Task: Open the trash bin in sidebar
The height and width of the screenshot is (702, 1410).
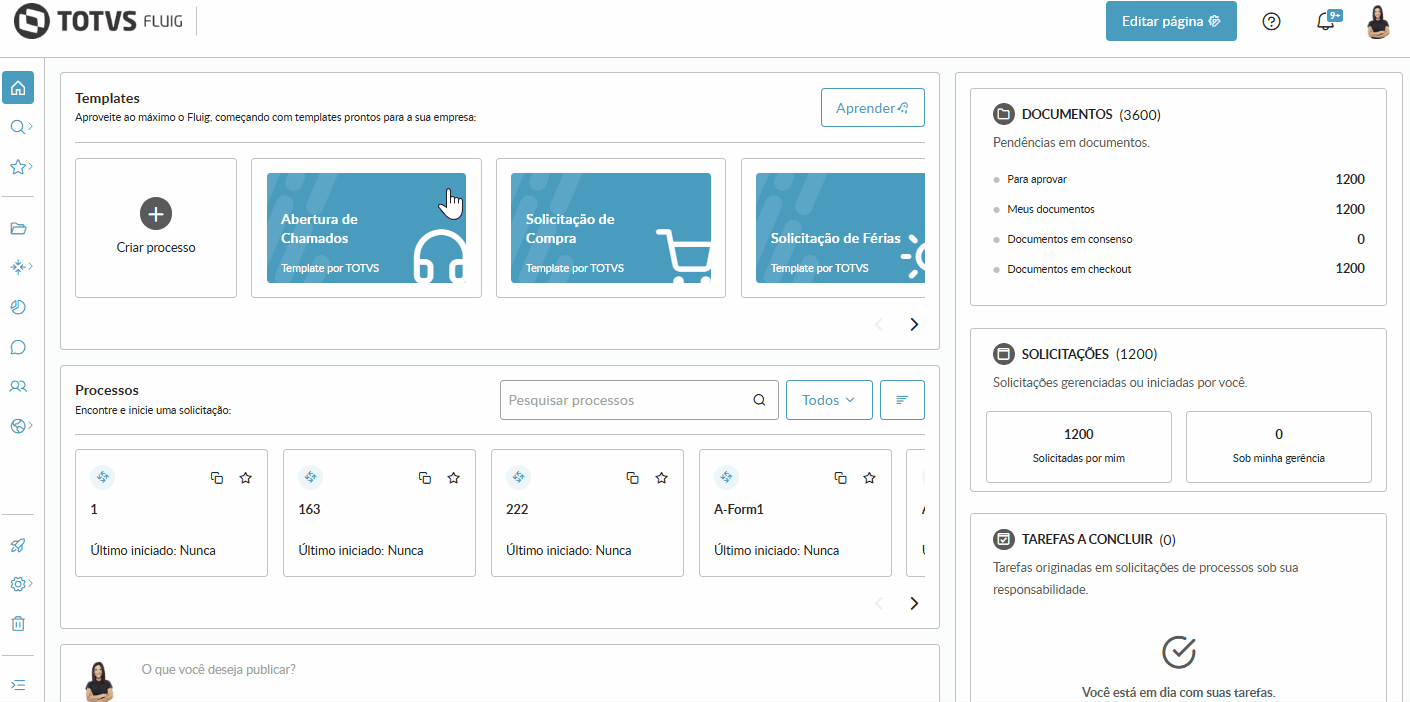Action: click(18, 623)
